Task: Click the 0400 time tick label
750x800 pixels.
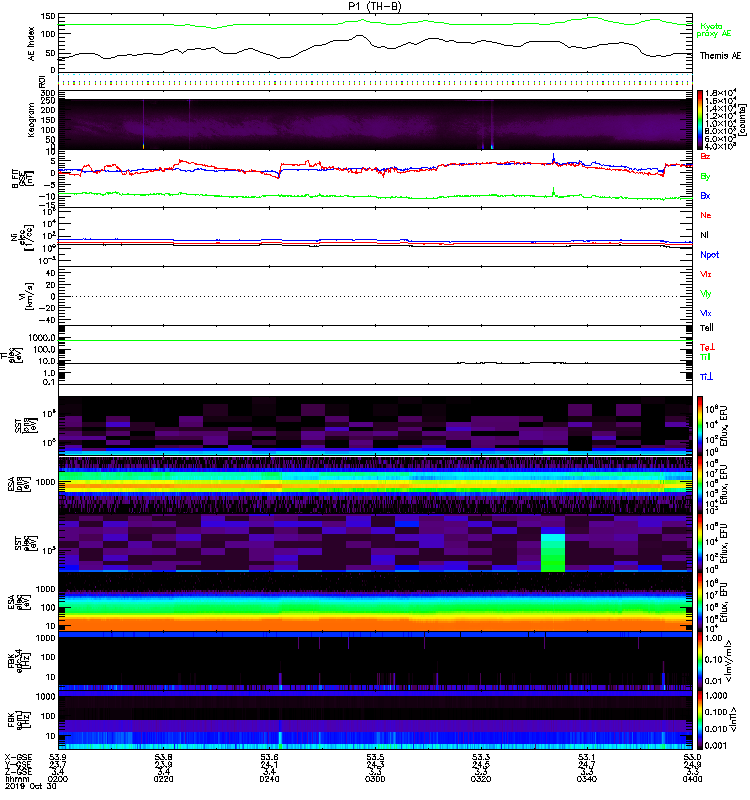Action: (x=692, y=779)
